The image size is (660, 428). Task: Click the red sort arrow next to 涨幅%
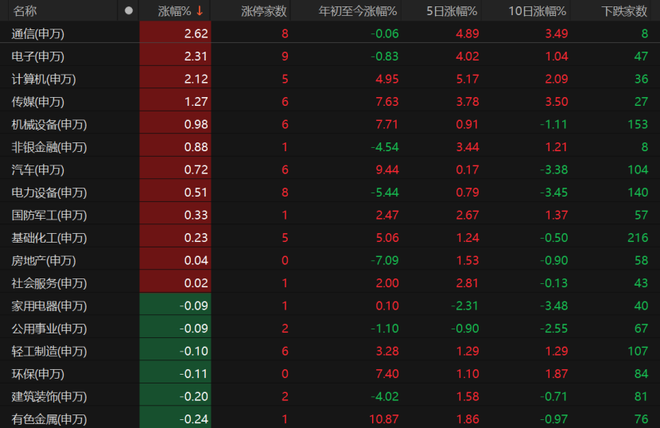200,11
